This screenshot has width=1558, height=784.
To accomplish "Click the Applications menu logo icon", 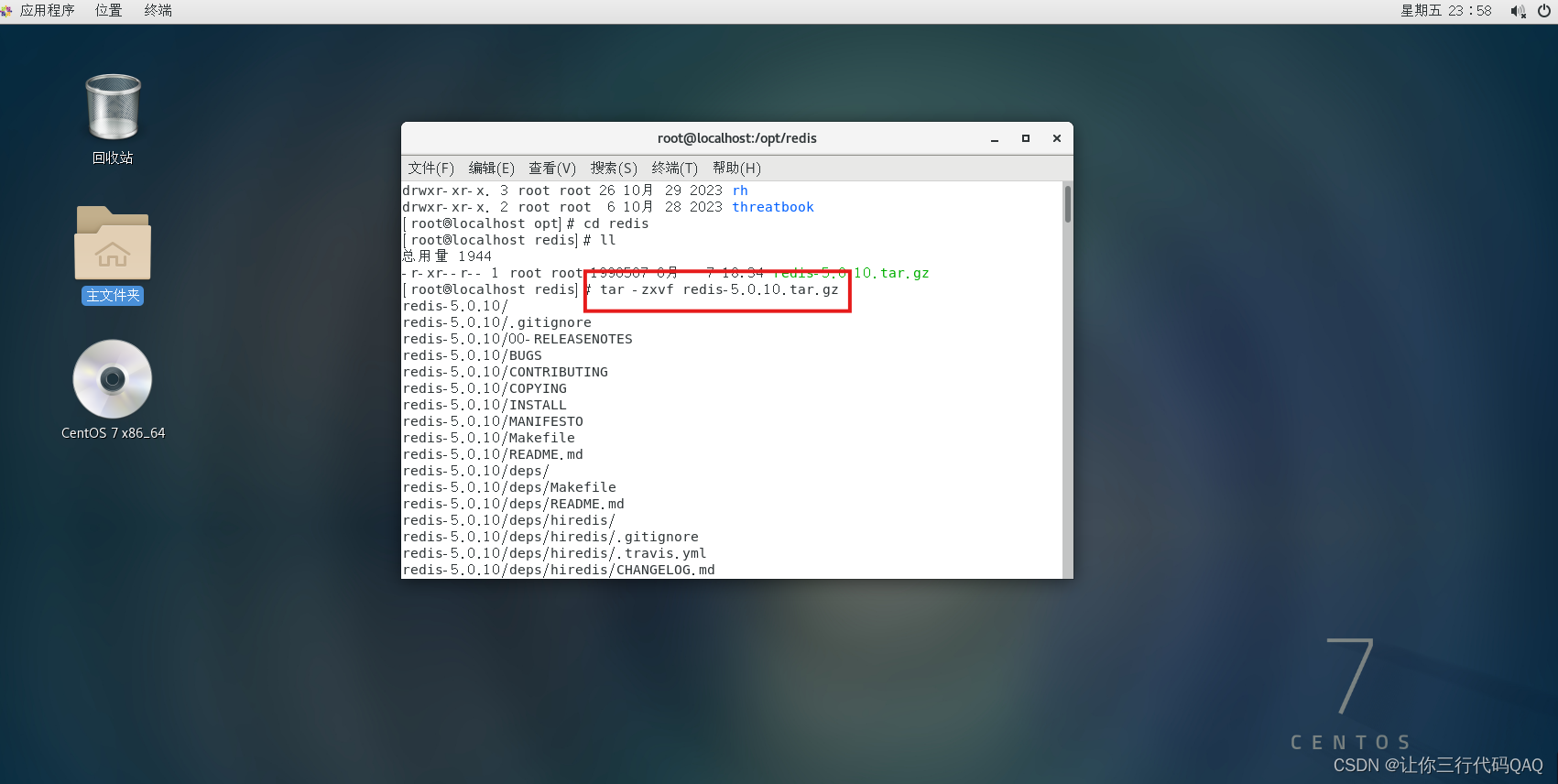I will pyautogui.click(x=6, y=11).
